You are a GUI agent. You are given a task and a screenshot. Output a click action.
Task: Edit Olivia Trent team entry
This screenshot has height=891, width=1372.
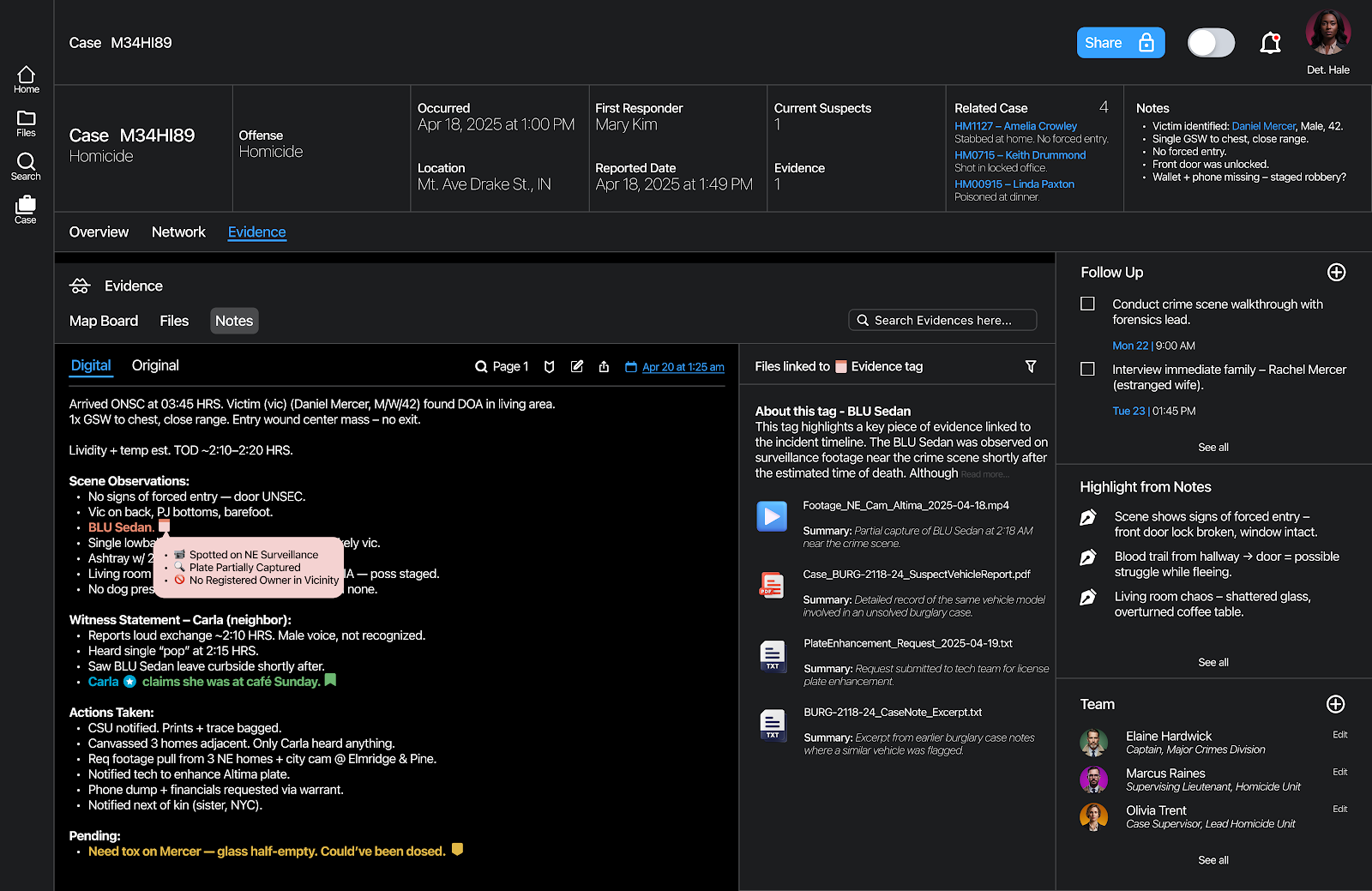click(x=1340, y=810)
